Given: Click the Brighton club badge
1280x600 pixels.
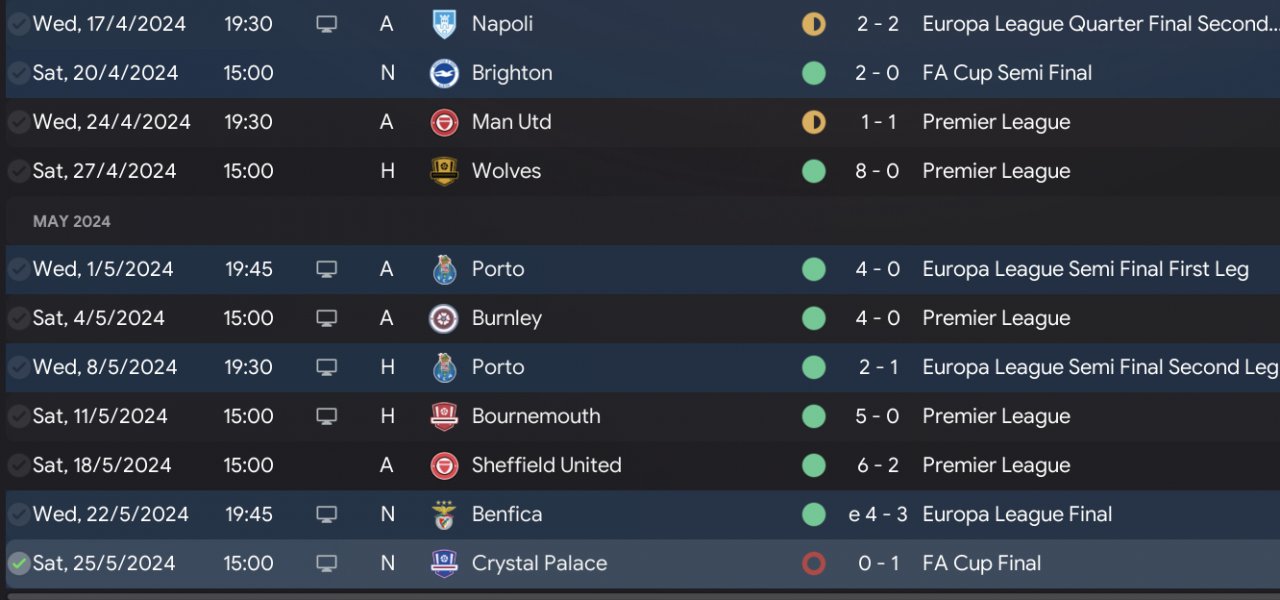Looking at the screenshot, I should 444,73.
